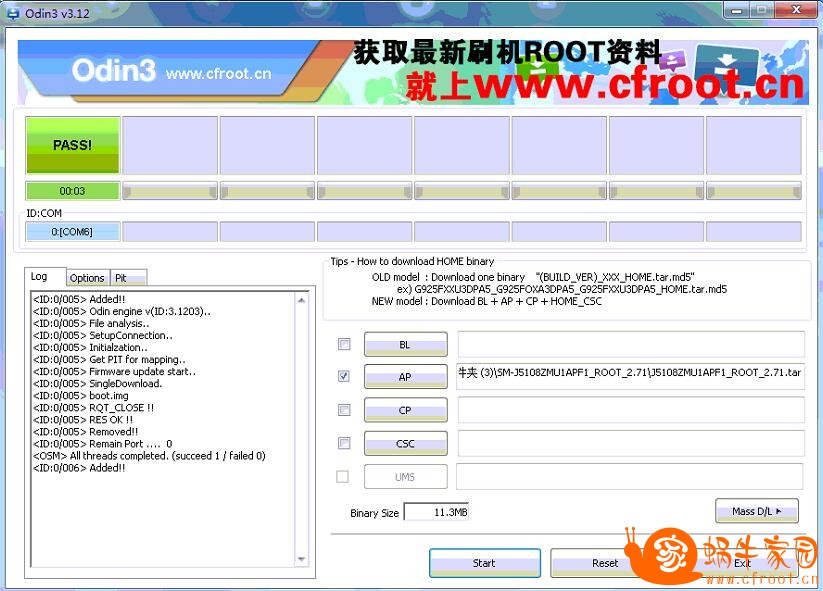Select log line 'All threads completed'
This screenshot has height=591, width=823.
click(x=149, y=456)
